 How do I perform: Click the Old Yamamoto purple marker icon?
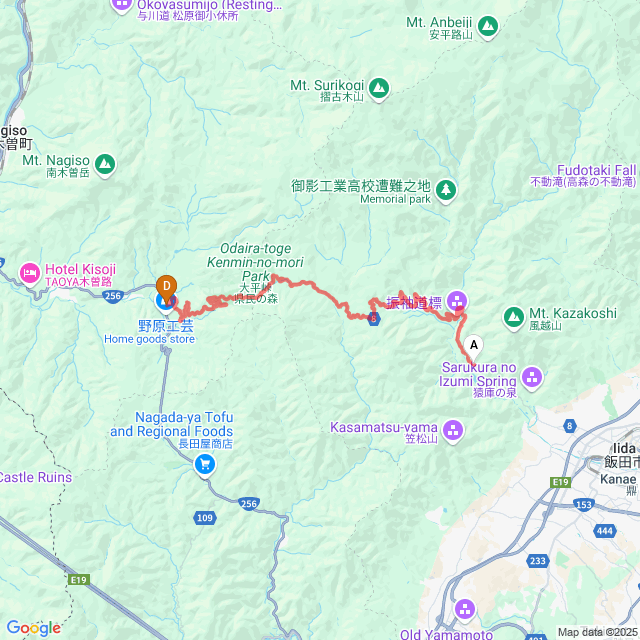click(464, 609)
